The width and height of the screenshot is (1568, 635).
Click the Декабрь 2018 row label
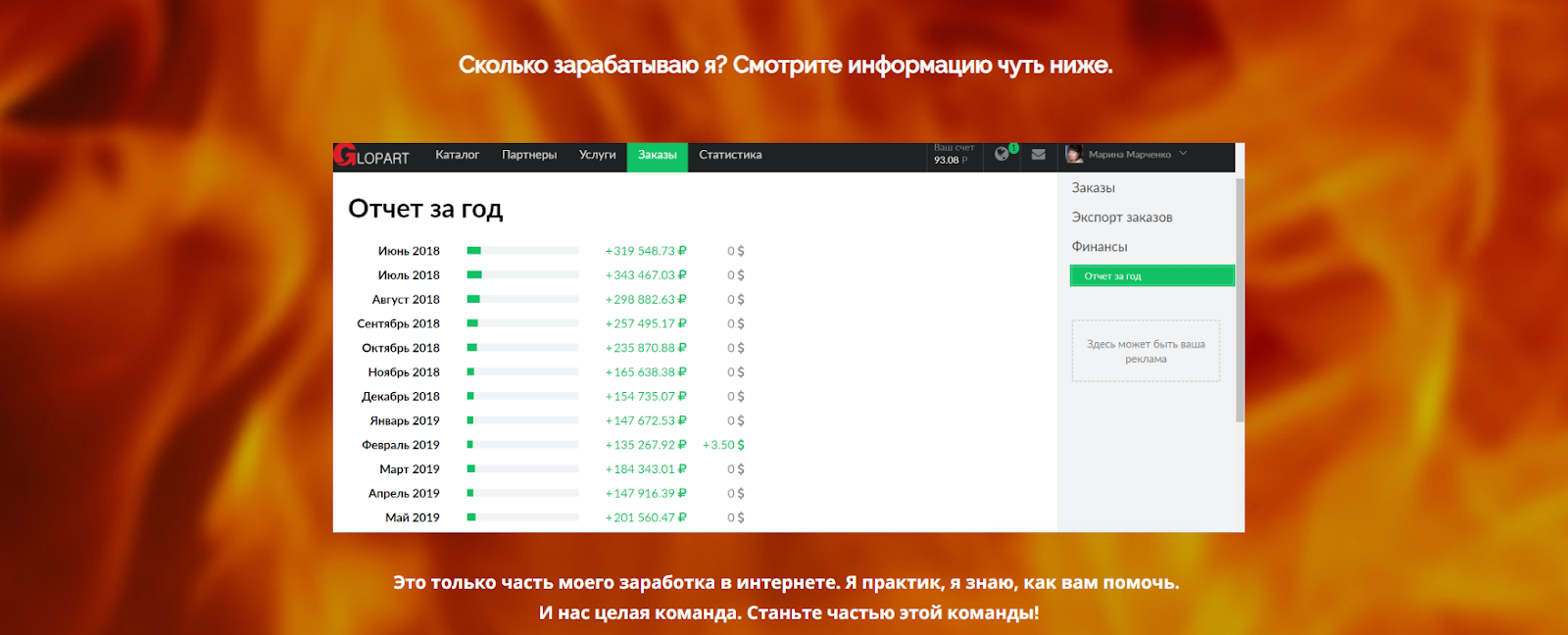click(x=401, y=397)
